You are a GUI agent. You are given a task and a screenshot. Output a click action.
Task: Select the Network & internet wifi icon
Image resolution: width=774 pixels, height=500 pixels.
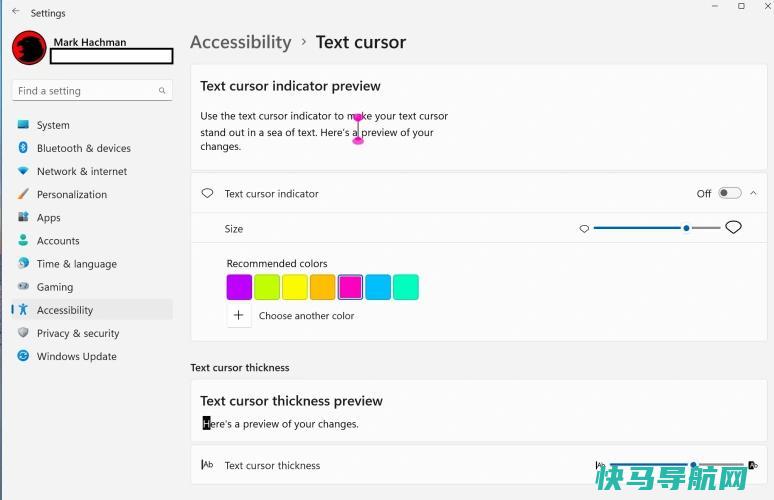[23, 171]
